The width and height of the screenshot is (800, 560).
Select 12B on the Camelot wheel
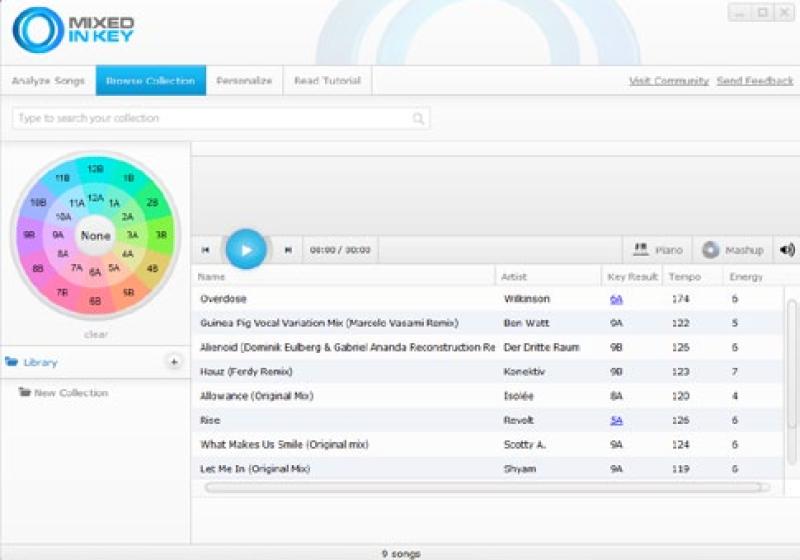tap(95, 169)
